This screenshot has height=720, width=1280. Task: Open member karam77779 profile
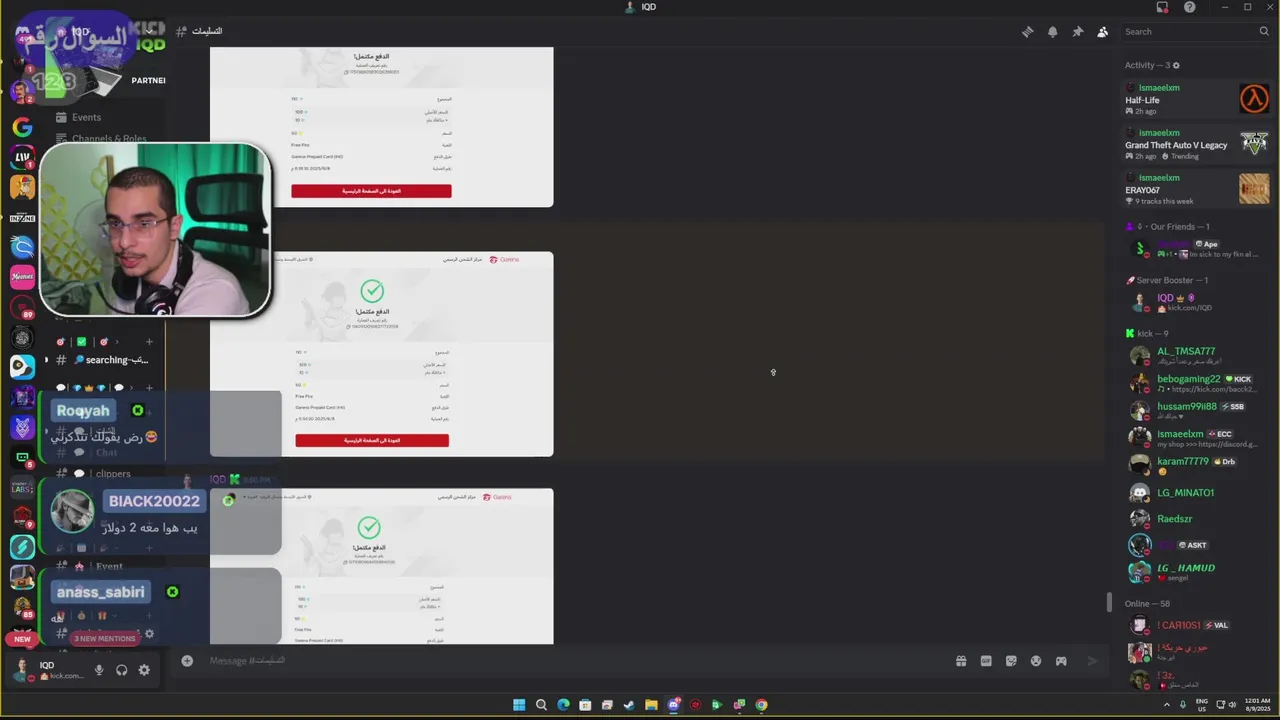pos(1196,464)
